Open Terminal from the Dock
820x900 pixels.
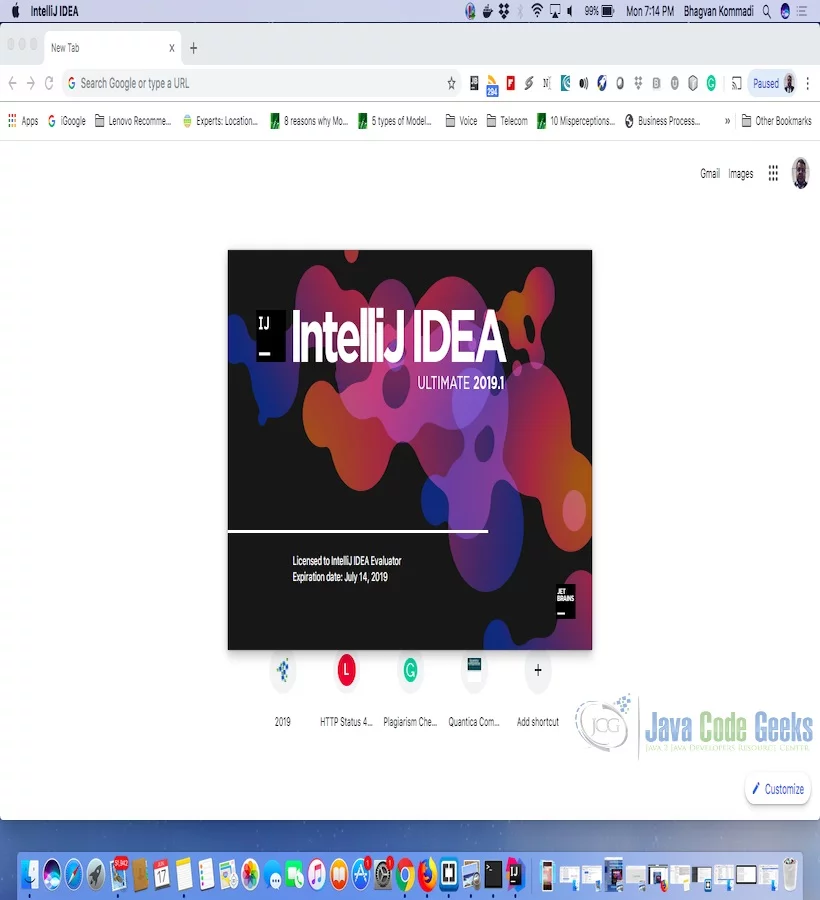click(x=493, y=874)
